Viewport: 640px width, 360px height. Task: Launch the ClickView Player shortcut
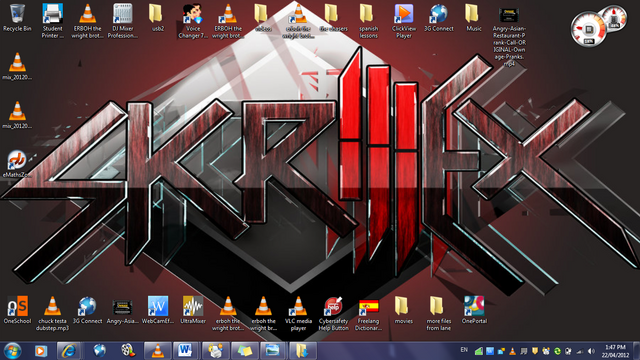pyautogui.click(x=404, y=21)
